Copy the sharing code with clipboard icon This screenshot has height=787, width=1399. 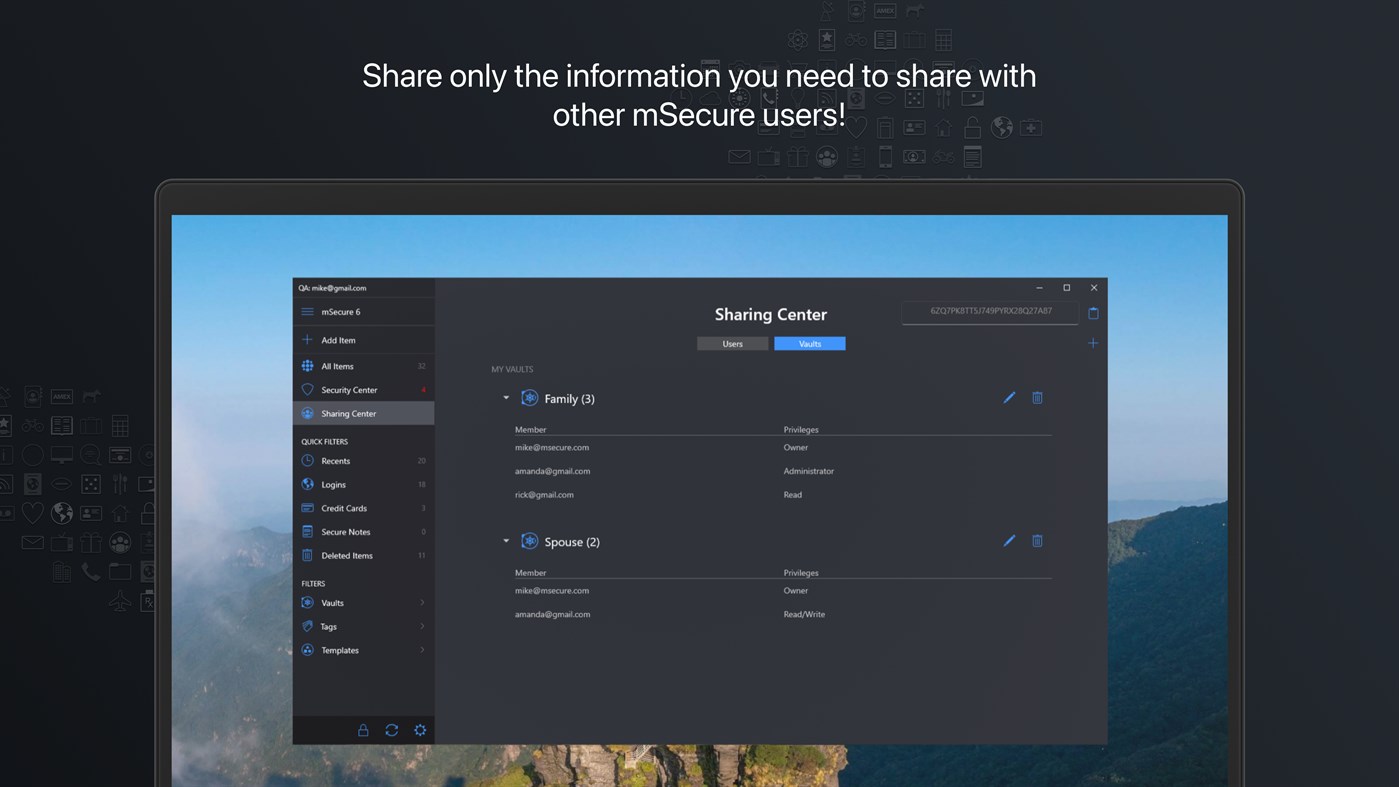coord(1093,313)
